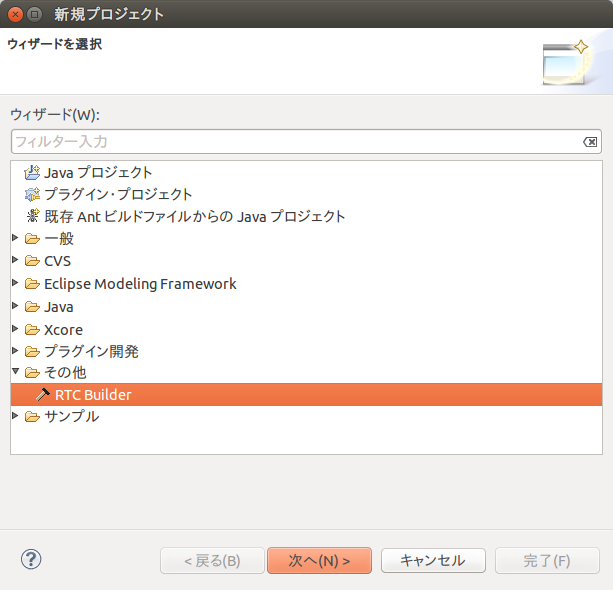This screenshot has height=590, width=613.
Task: Expand the Eclipse Modeling Framework category
Action: (15, 282)
